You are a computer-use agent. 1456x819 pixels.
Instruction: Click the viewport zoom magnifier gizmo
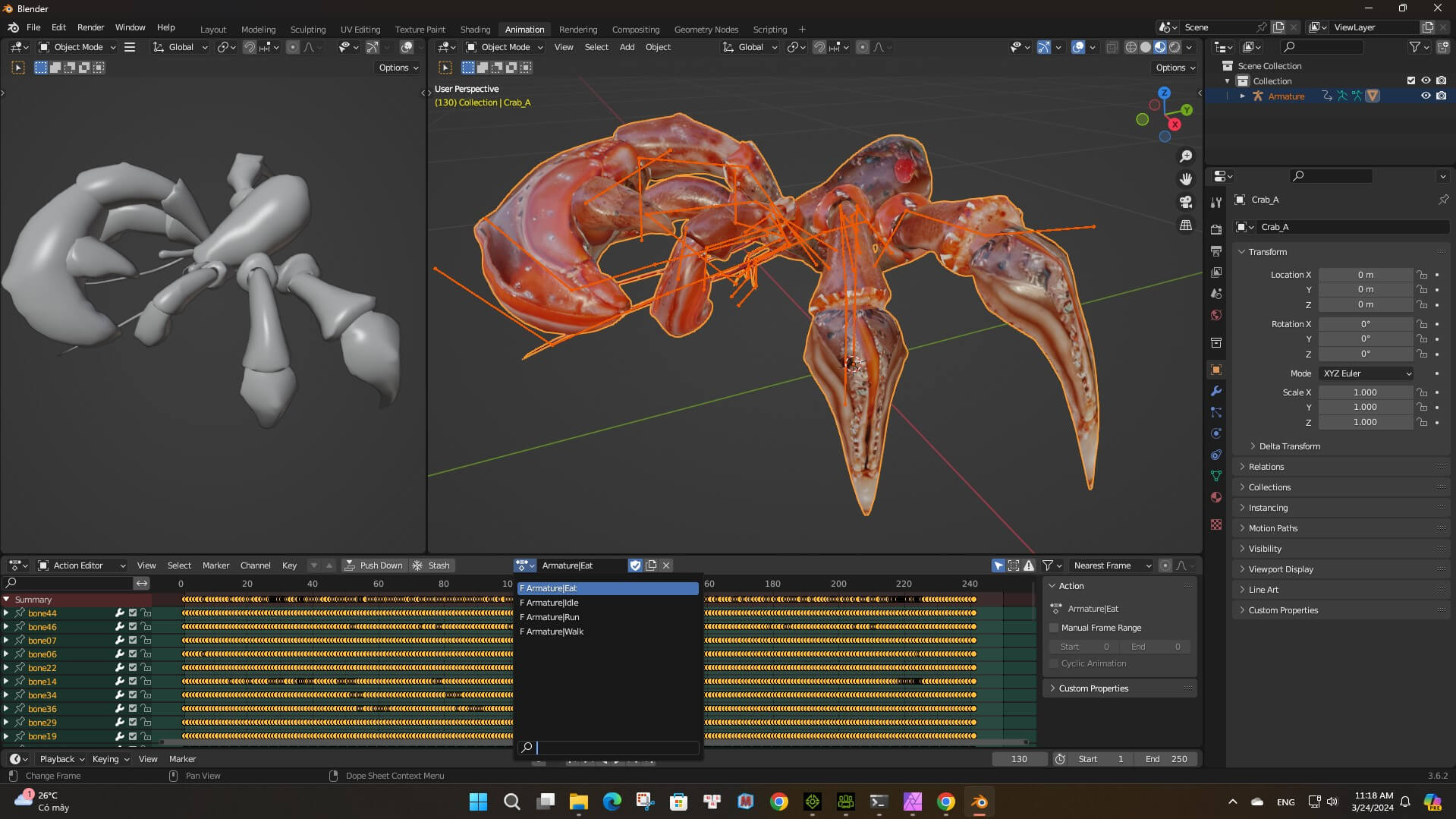point(1185,156)
